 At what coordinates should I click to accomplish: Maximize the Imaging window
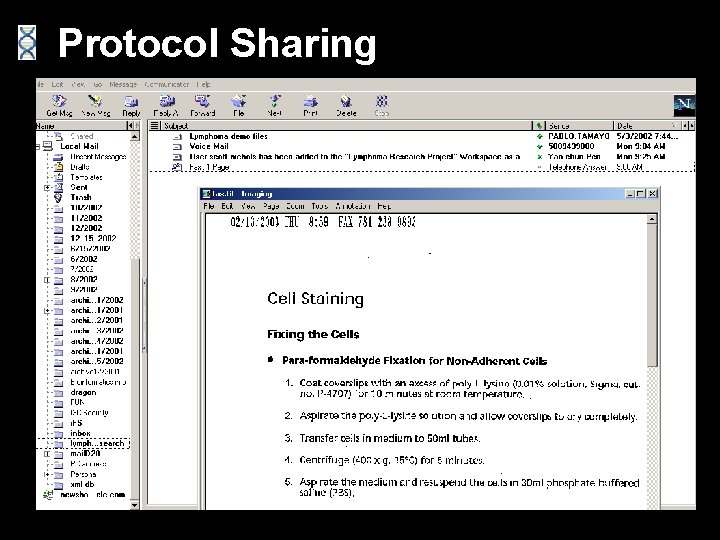point(641,194)
